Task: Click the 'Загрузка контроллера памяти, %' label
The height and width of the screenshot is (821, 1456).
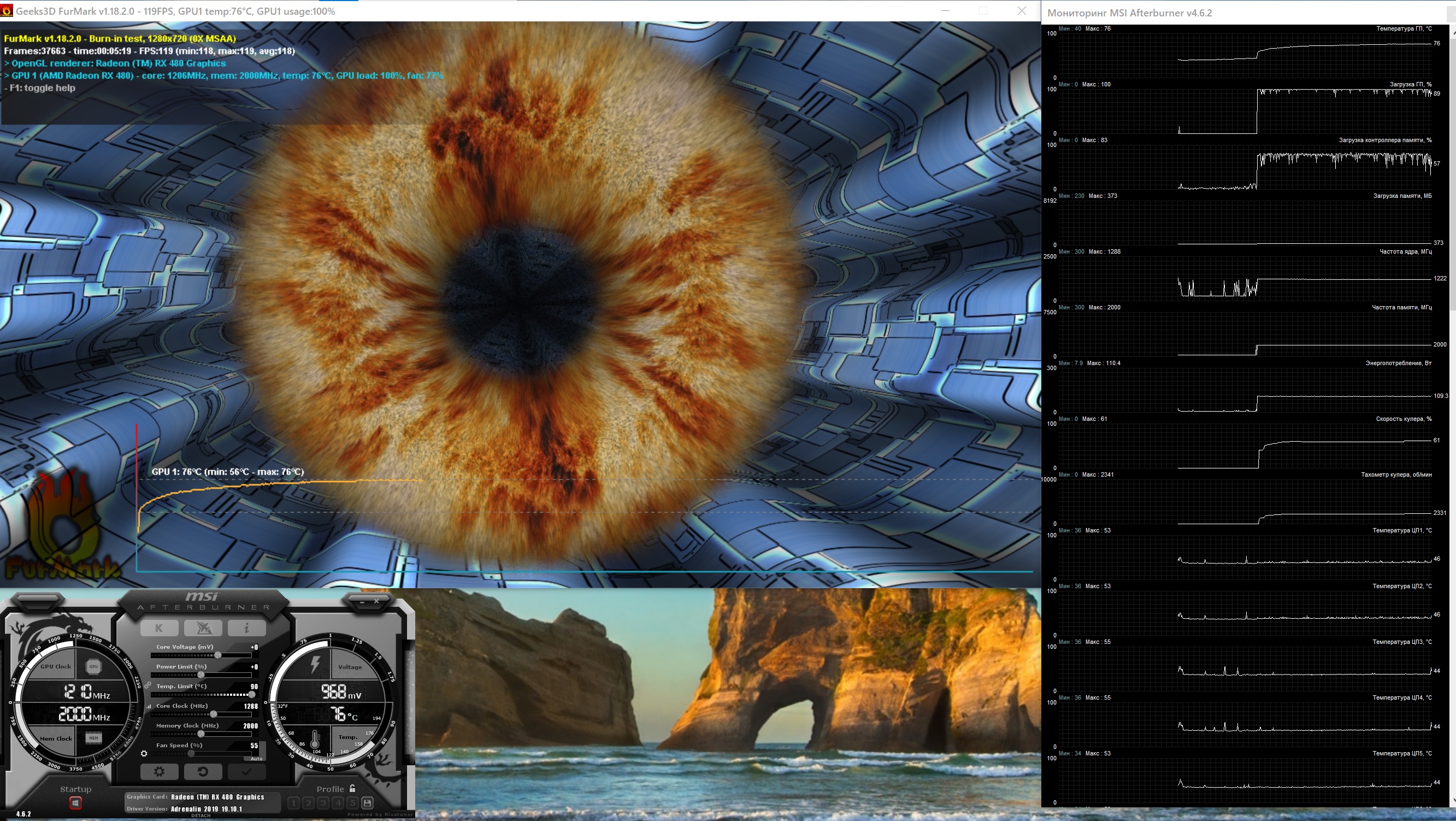Action: pyautogui.click(x=1385, y=140)
